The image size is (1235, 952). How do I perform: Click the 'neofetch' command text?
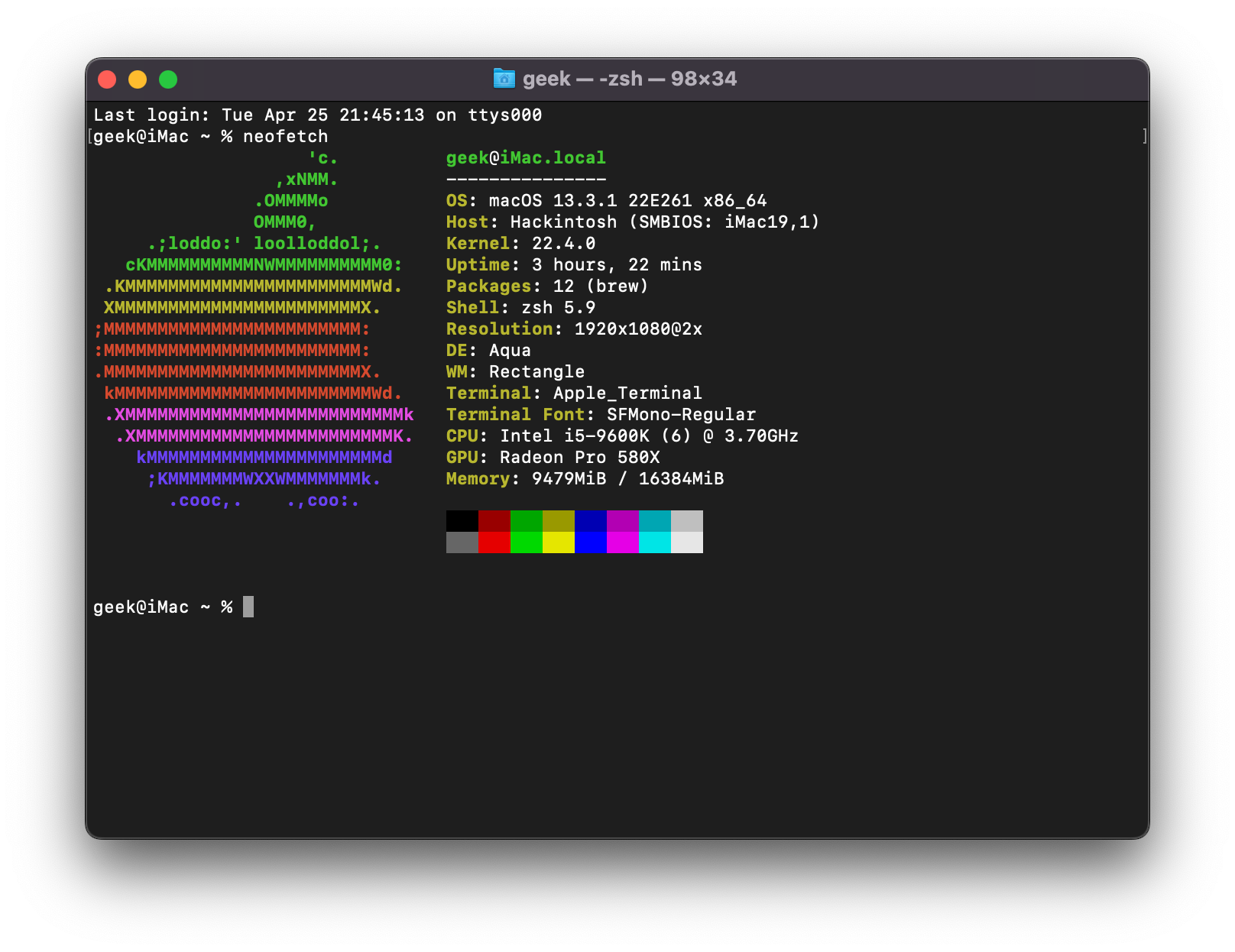pyautogui.click(x=285, y=137)
